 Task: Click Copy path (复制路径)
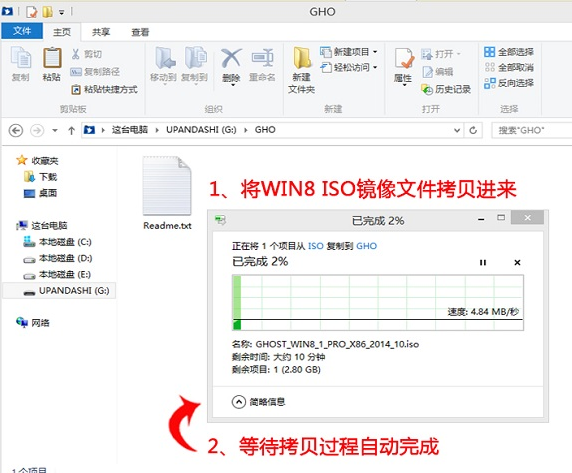[95, 72]
